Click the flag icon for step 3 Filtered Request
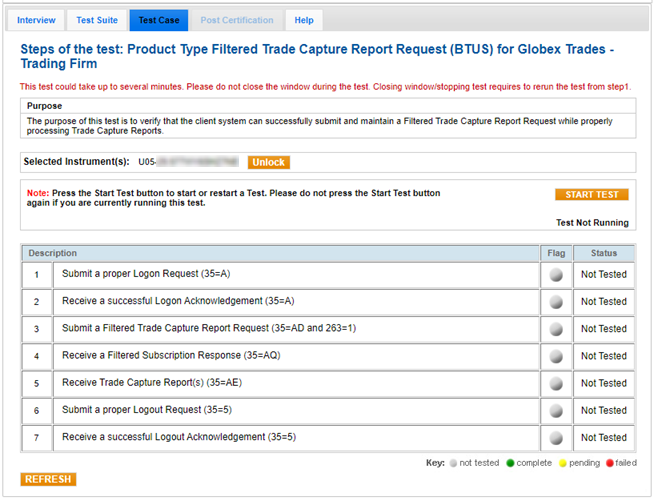The image size is (654, 501). pos(556,329)
